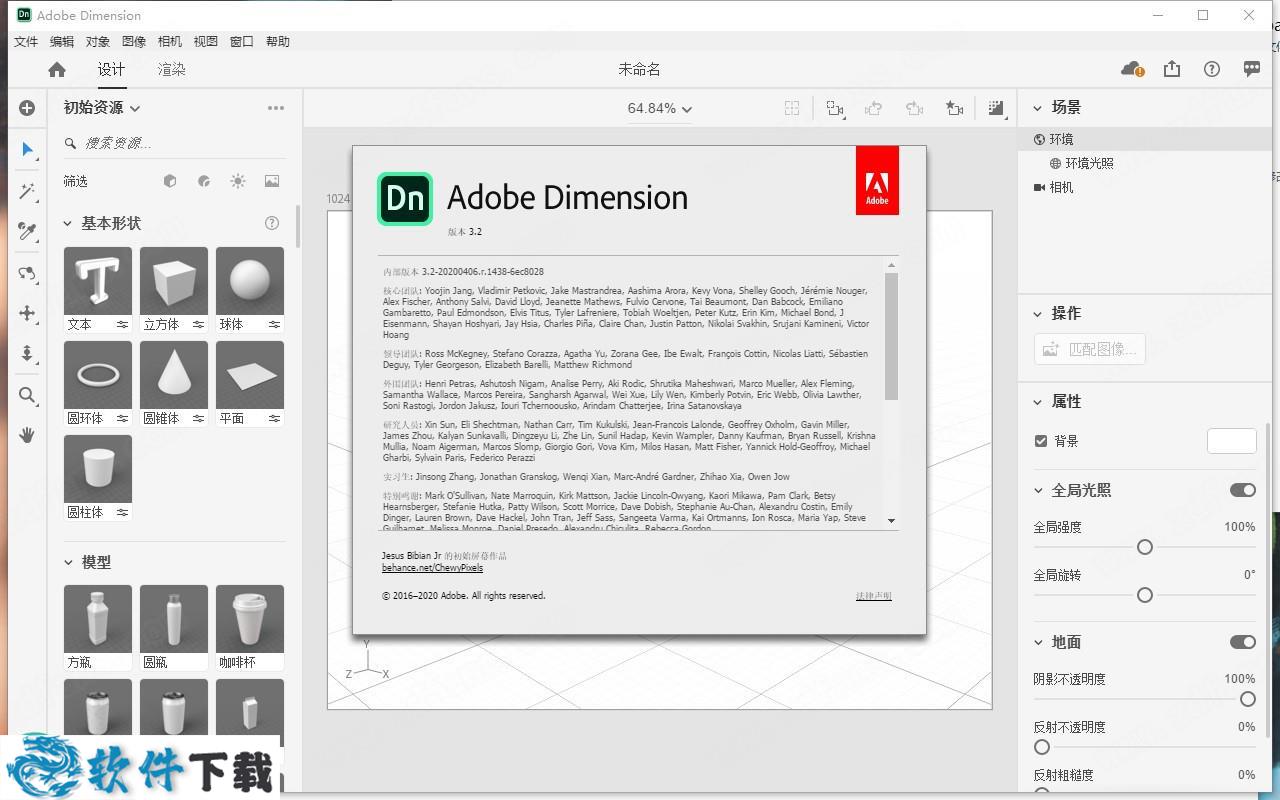Open the behance.net/ChewyPixels link
Screen dimensions: 1280x800
(x=432, y=568)
